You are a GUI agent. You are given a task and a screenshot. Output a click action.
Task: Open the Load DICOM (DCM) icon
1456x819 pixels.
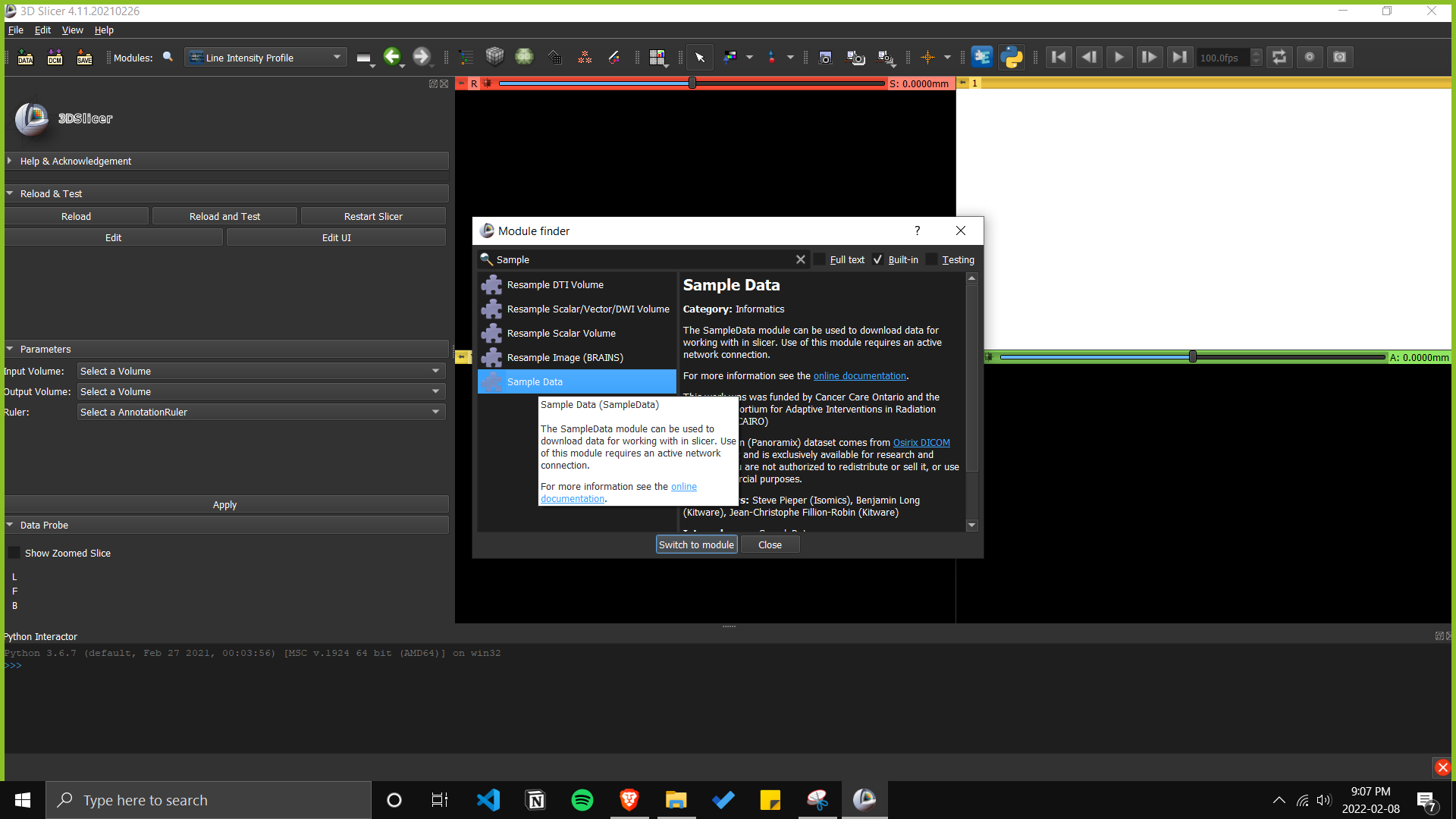(55, 58)
